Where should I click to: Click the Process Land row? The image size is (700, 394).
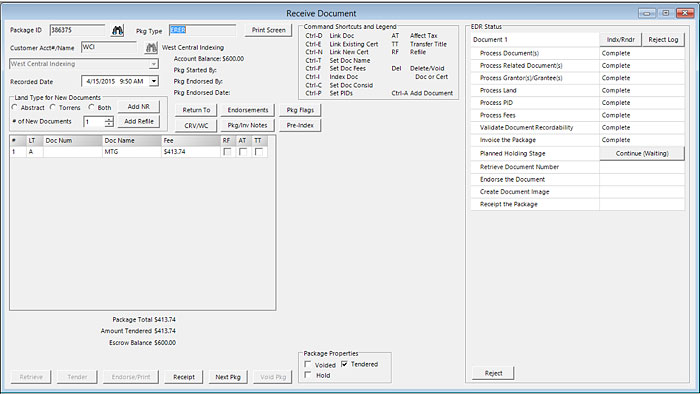(577, 90)
